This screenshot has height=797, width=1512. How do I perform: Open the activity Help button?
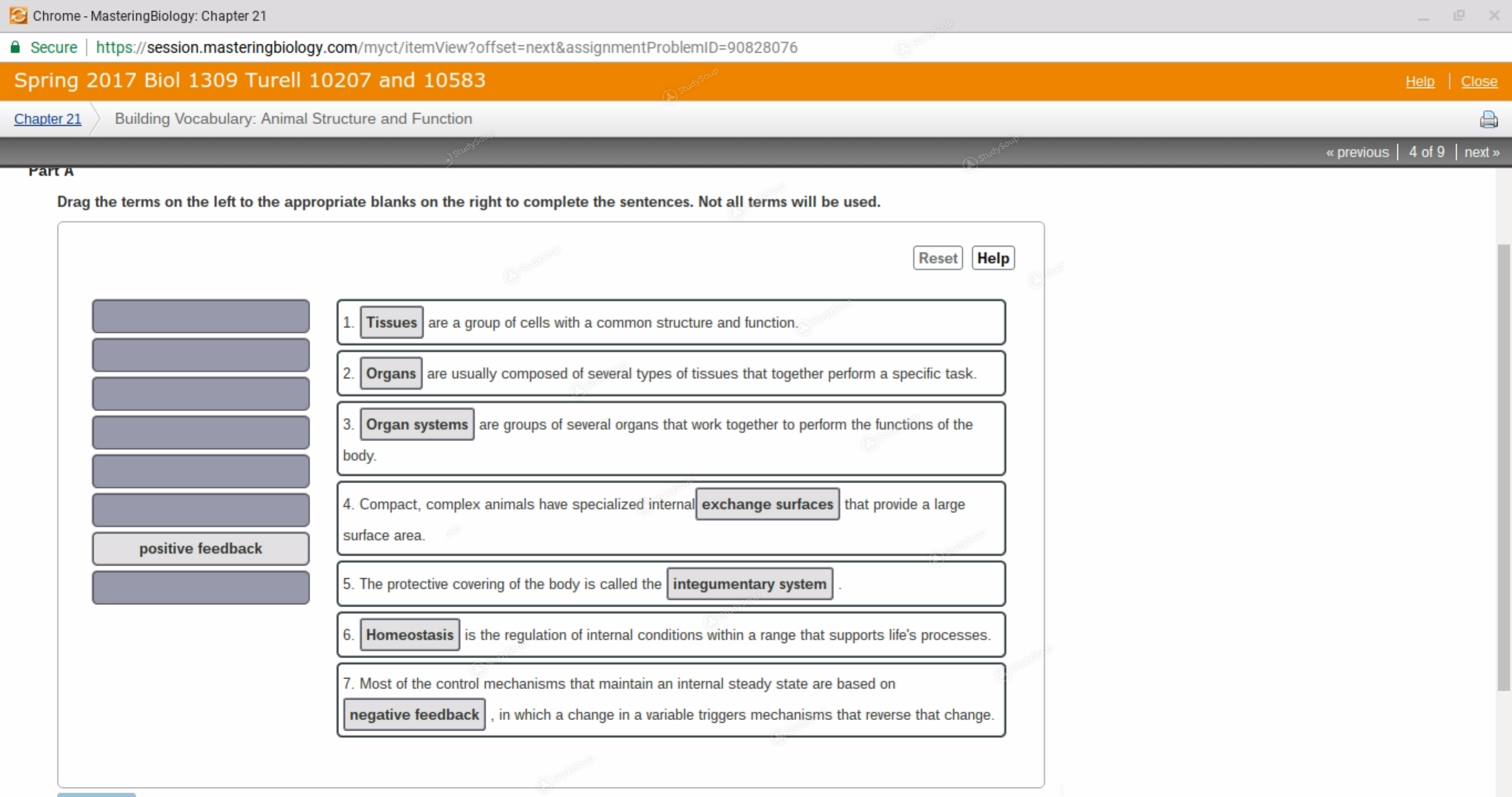click(992, 258)
